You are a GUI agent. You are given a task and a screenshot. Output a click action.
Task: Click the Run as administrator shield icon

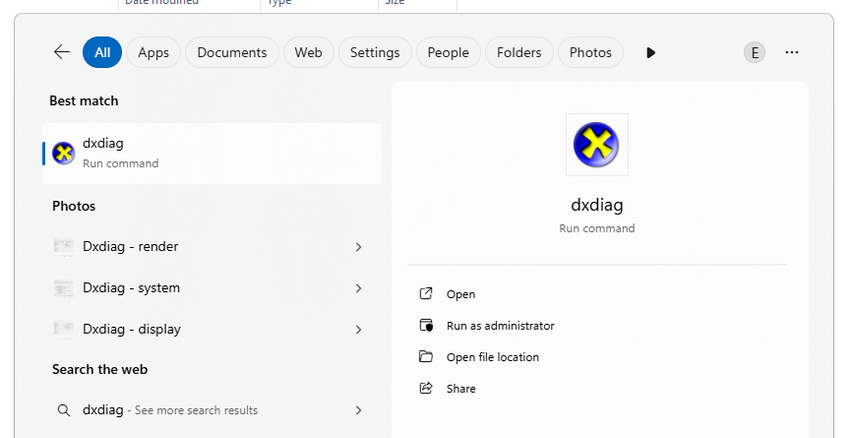click(x=427, y=325)
